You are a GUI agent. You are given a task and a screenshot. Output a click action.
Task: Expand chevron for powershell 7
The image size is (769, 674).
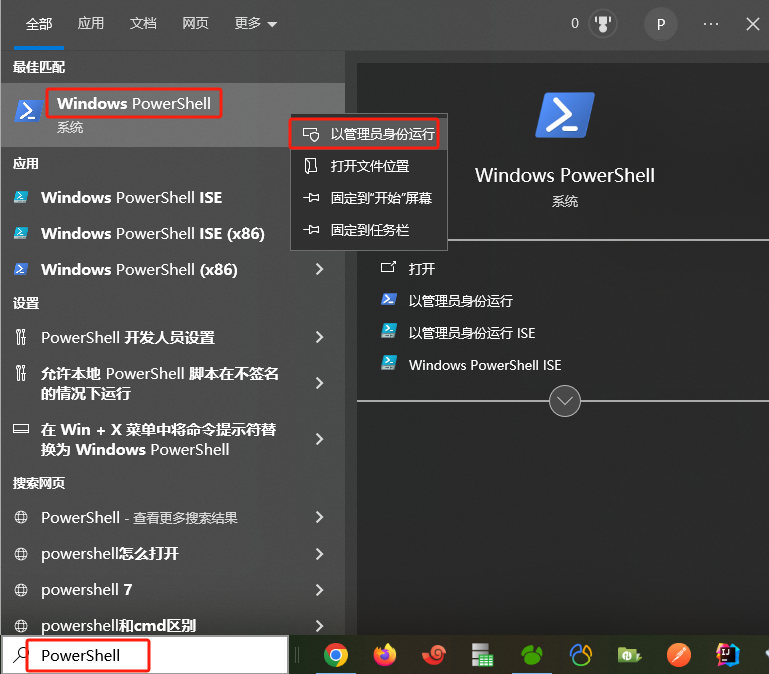(319, 590)
